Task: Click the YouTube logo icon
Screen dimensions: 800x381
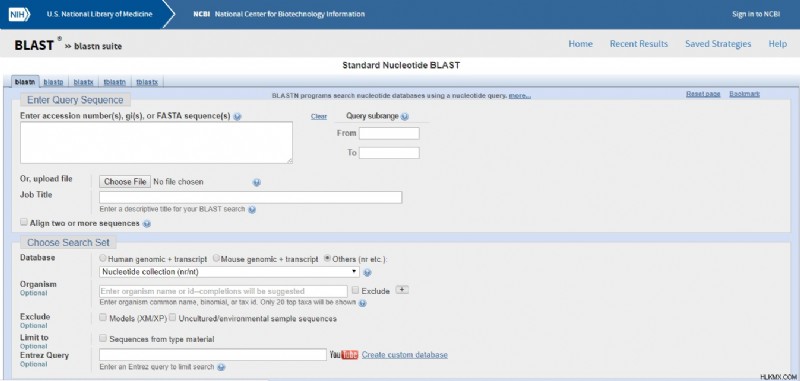Action: [x=344, y=355]
